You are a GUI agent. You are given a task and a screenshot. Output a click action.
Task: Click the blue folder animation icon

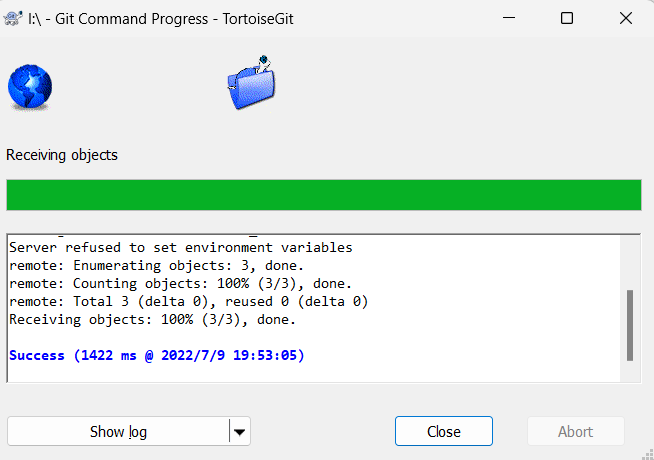point(251,84)
